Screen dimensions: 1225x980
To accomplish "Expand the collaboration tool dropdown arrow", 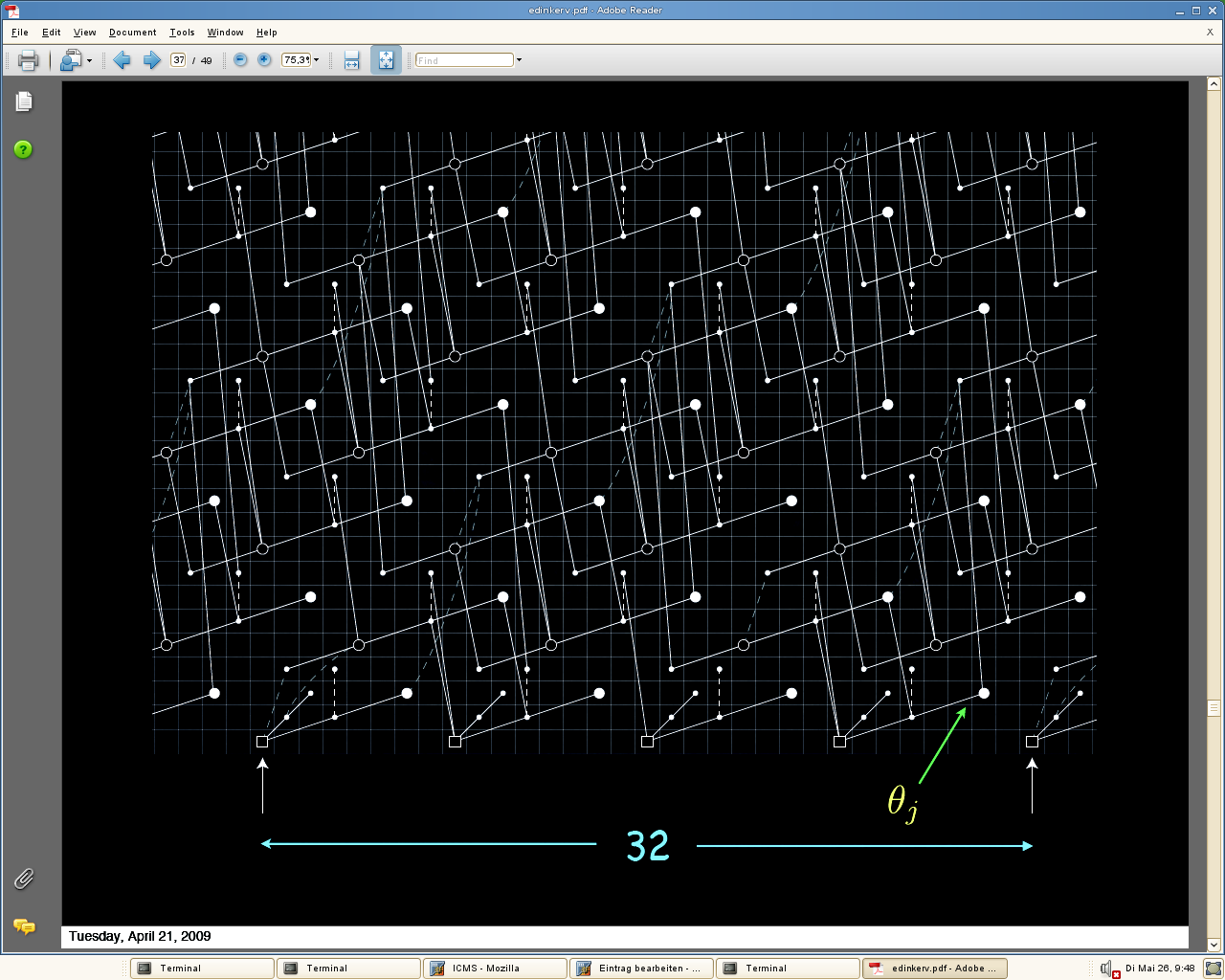I will click(x=89, y=60).
